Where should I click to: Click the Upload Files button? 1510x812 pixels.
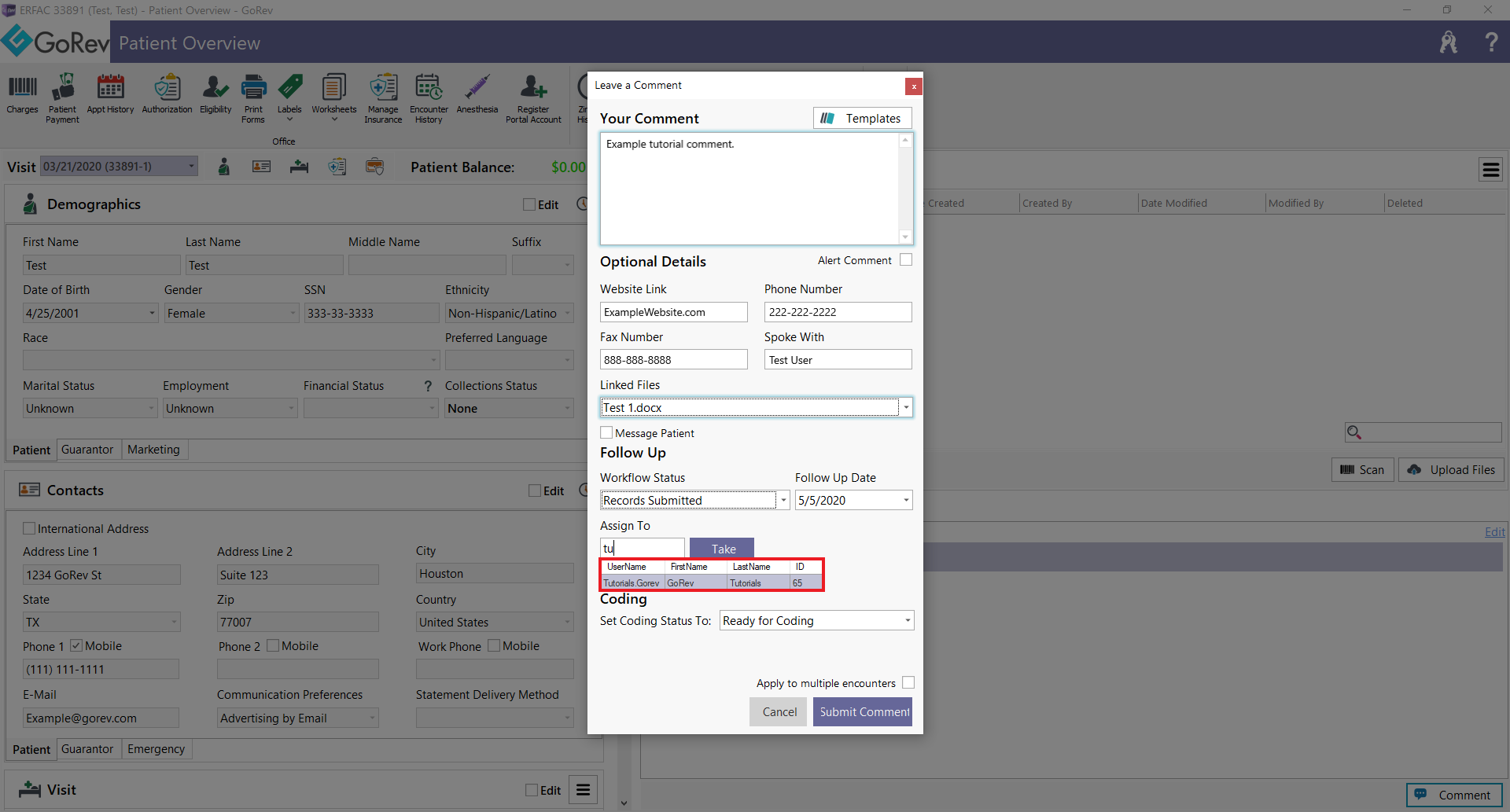click(x=1451, y=469)
